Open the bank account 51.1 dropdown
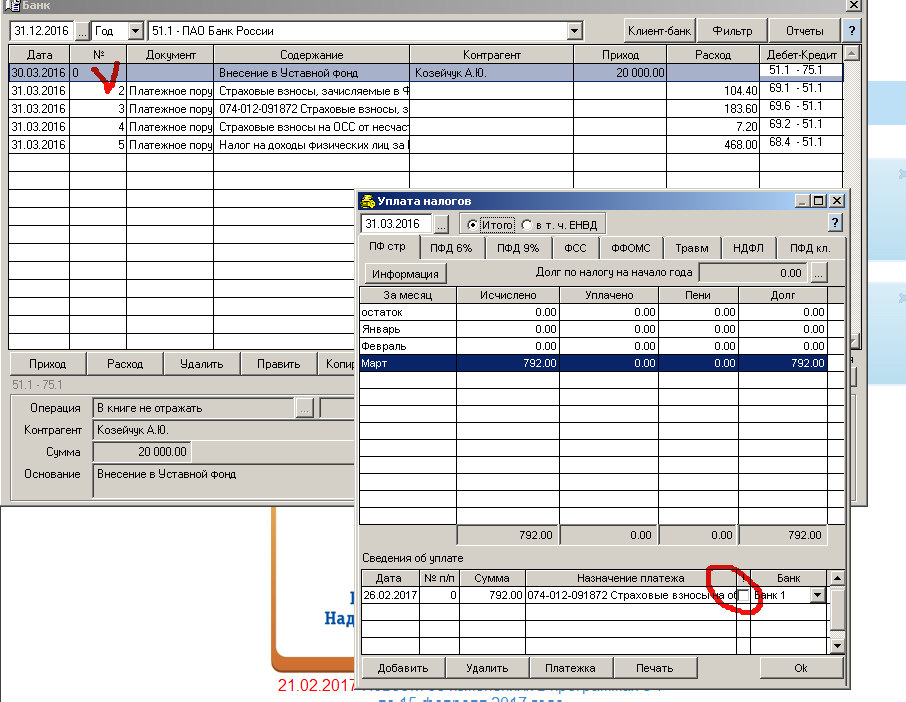 574,31
